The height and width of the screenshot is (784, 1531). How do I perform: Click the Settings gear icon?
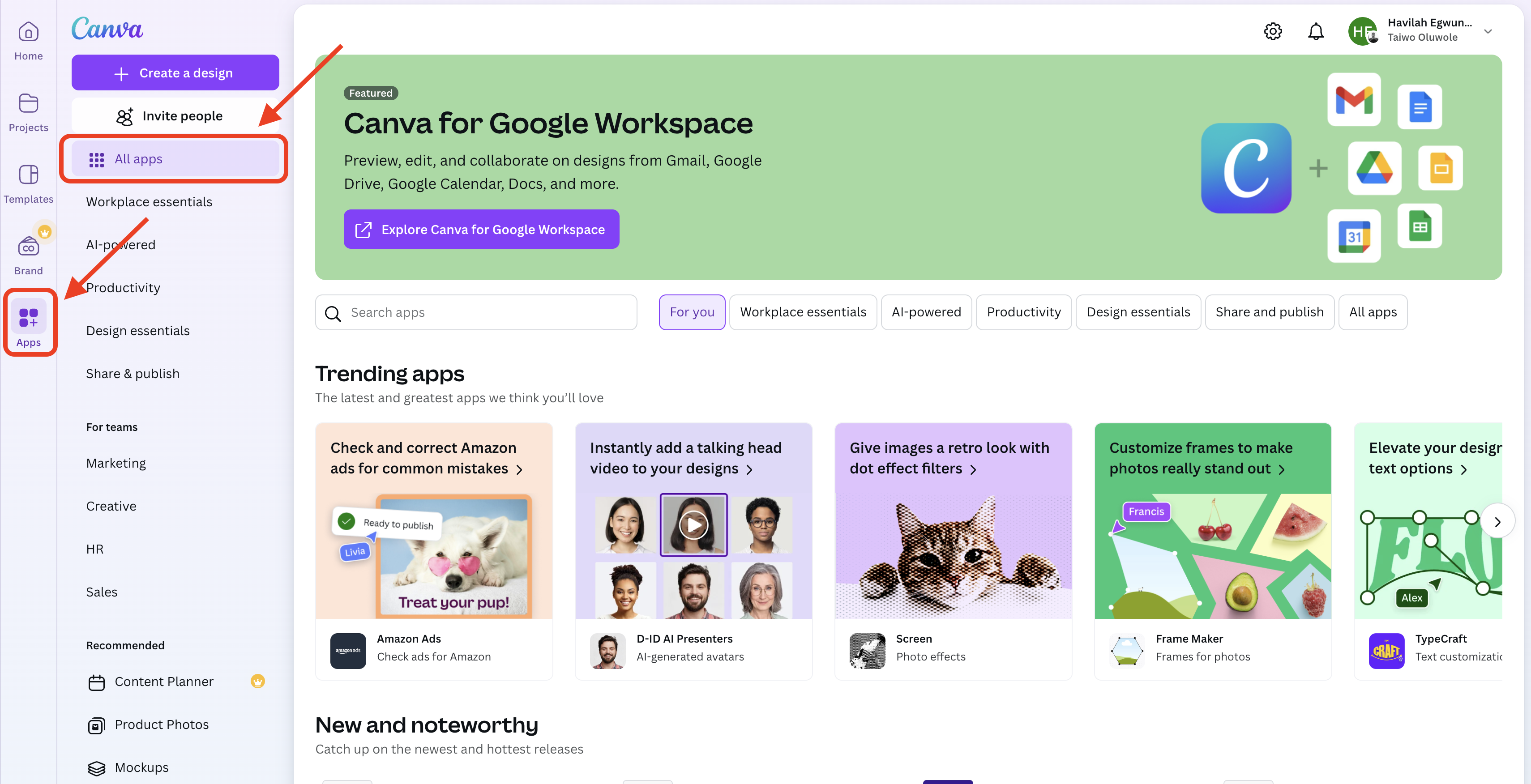point(1273,30)
